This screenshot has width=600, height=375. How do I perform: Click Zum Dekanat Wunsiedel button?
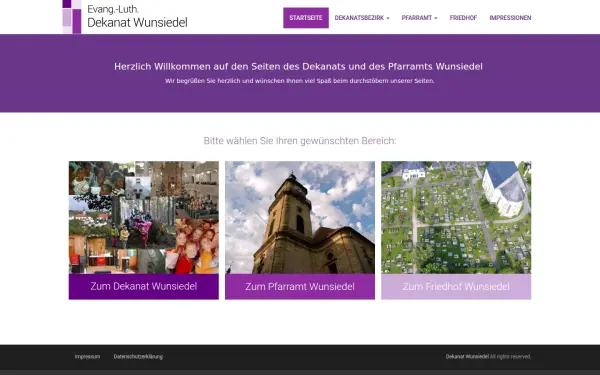click(x=144, y=286)
